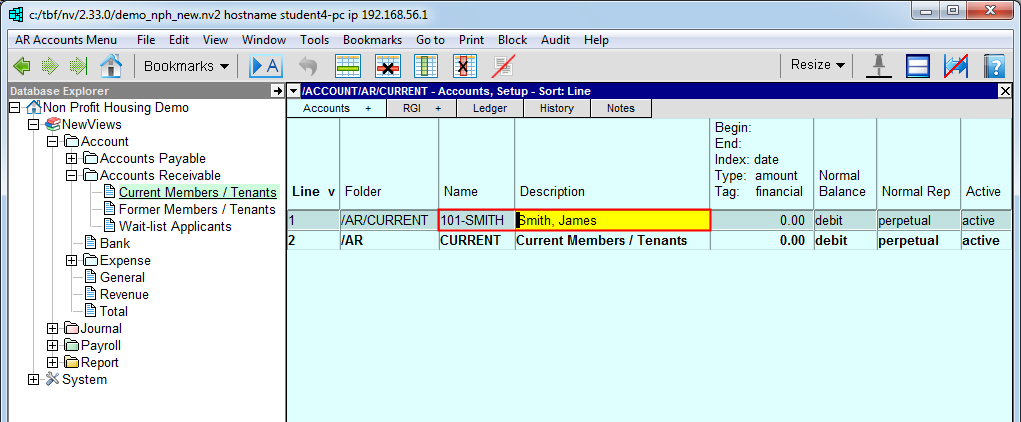This screenshot has height=422, width=1021.
Task: Click the delete row toolbar icon
Action: pos(387,66)
